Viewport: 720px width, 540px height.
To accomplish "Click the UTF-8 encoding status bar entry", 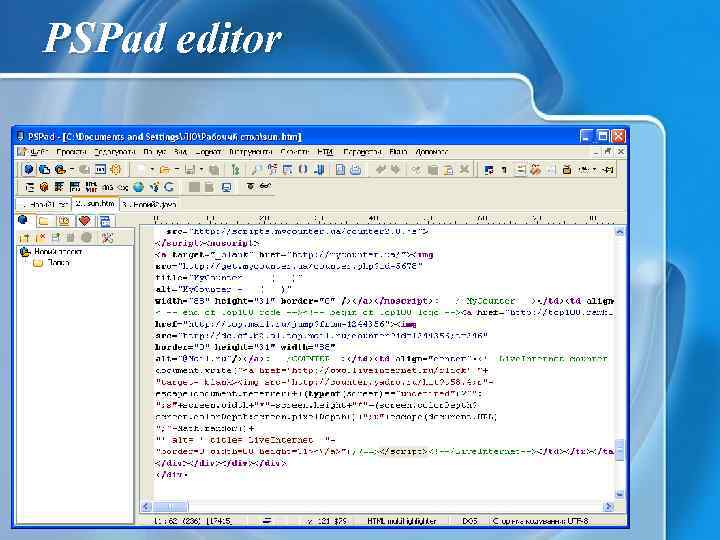I will coord(540,521).
